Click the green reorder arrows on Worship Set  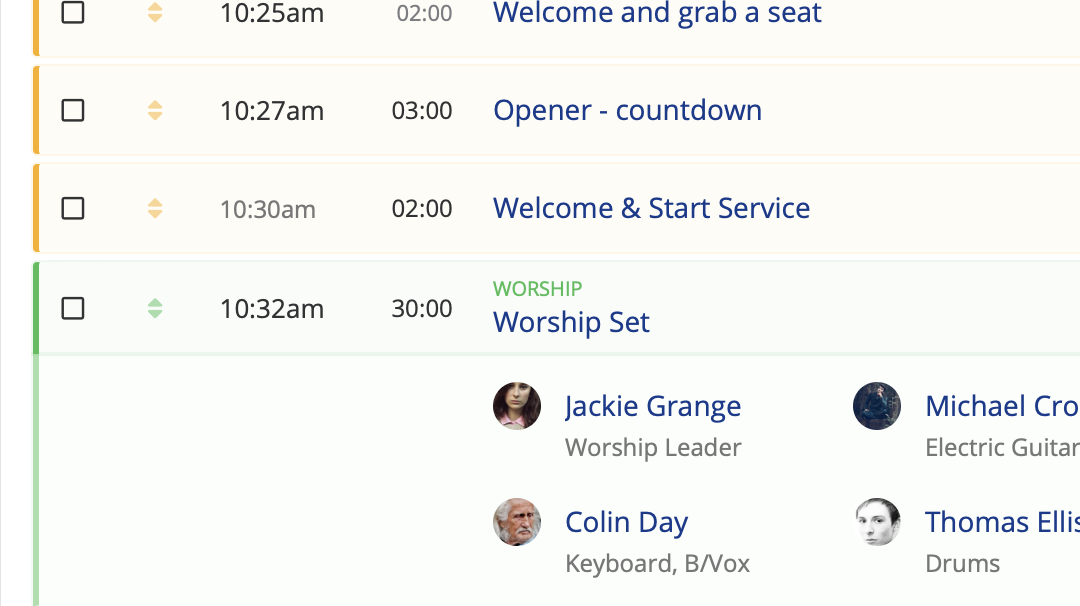point(155,308)
